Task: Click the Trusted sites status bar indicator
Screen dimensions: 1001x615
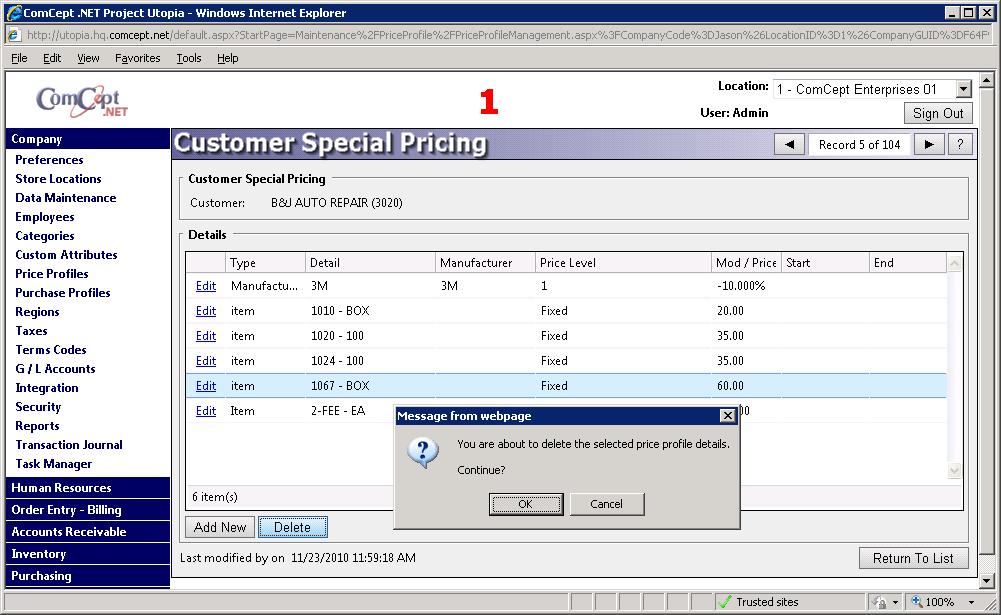Action: (x=758, y=602)
